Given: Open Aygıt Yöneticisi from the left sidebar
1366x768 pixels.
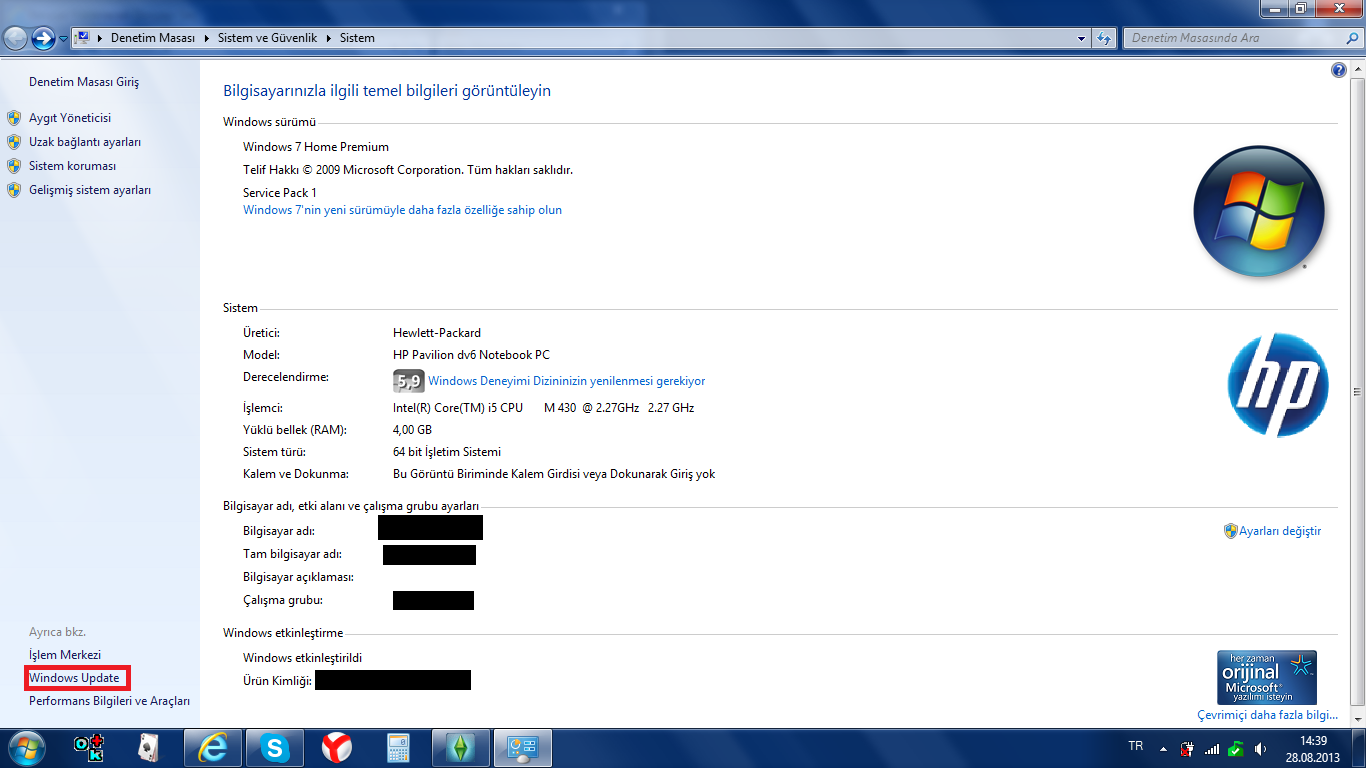Looking at the screenshot, I should pos(70,118).
